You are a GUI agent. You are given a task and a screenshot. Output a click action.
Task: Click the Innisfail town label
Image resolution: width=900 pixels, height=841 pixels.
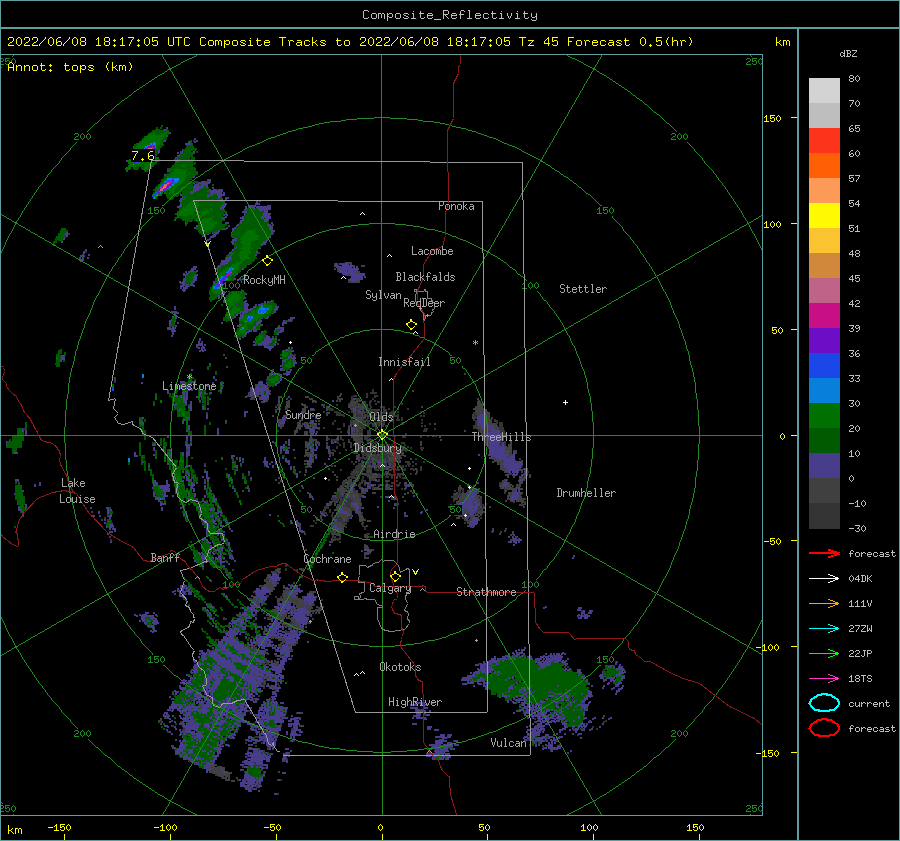pyautogui.click(x=404, y=362)
